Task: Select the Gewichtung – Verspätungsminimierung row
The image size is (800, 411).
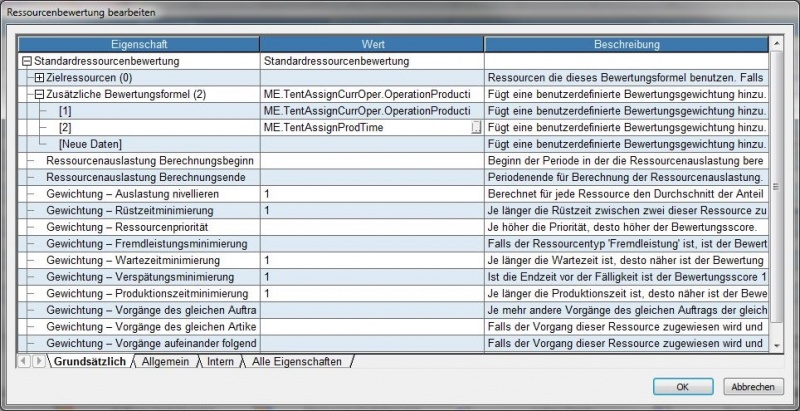Action: point(146,276)
